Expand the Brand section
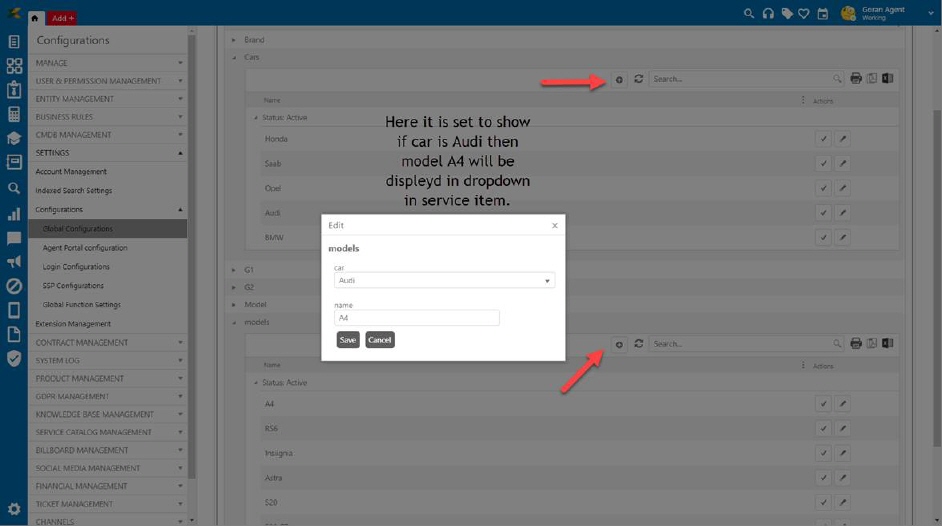 pyautogui.click(x=235, y=40)
